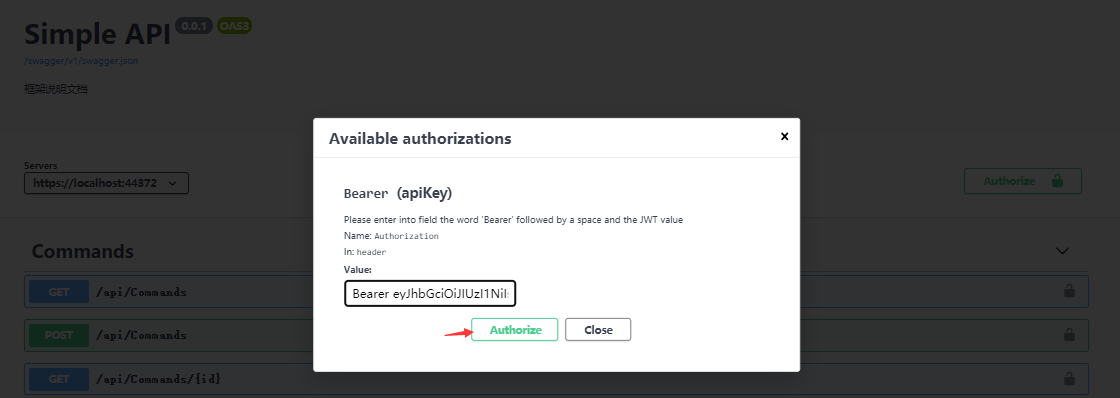Image resolution: width=1120 pixels, height=398 pixels.
Task: Click the Close button in dialog
Action: click(598, 329)
